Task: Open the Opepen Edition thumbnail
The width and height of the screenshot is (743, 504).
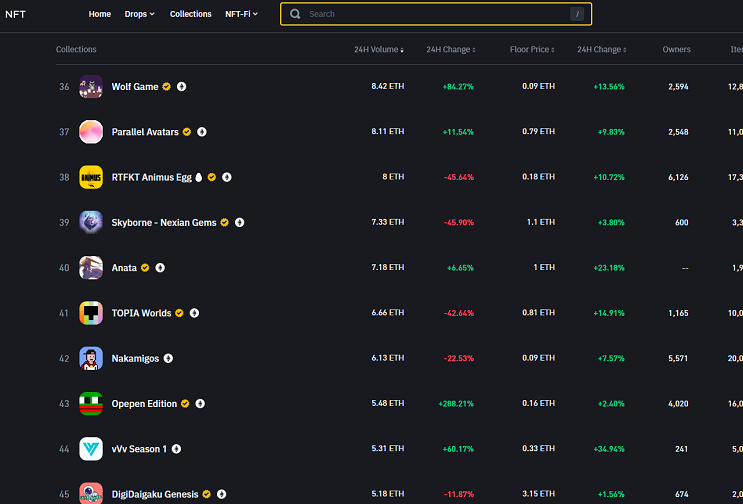Action: pos(91,404)
